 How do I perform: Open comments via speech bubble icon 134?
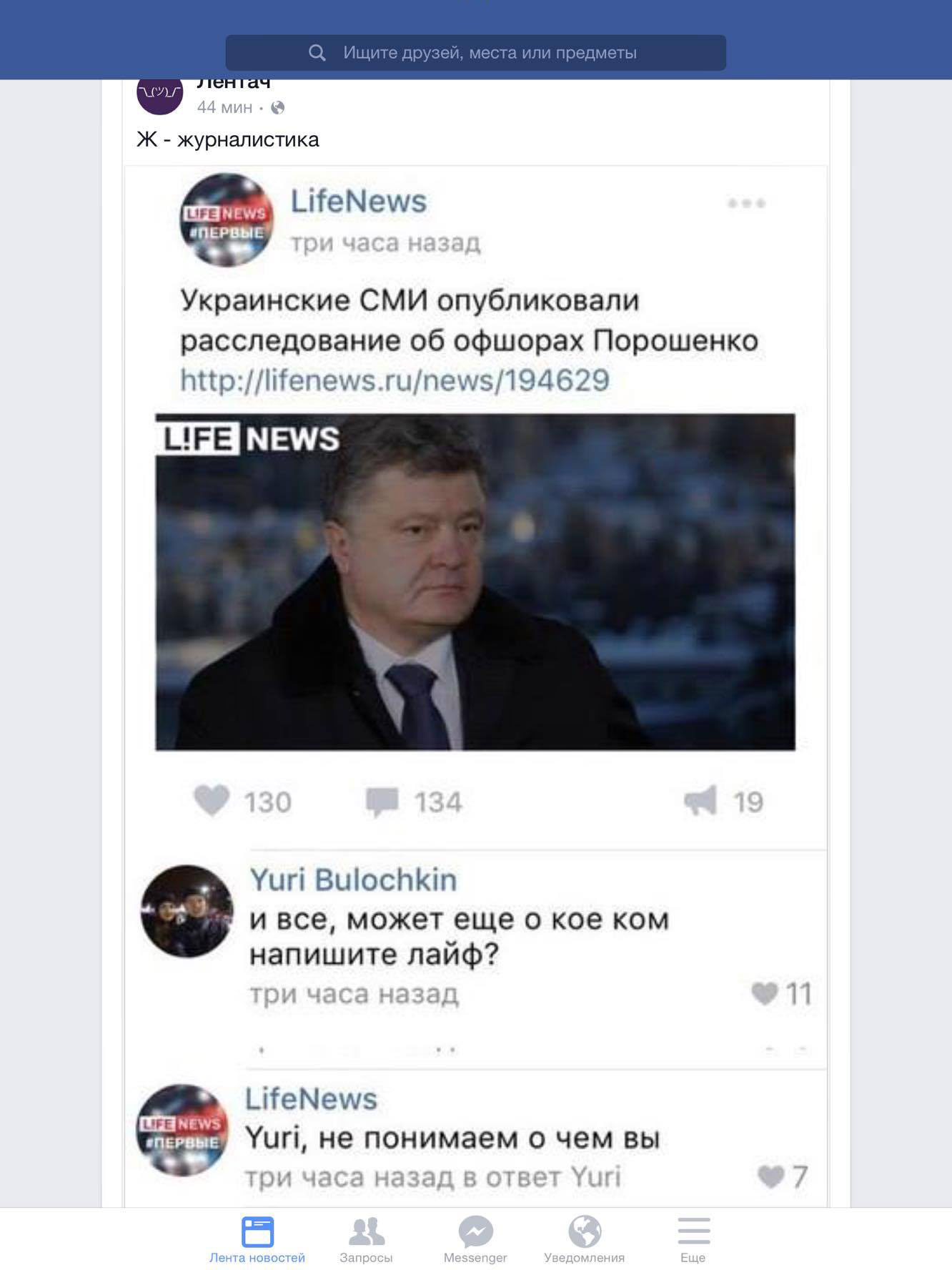pos(382,802)
